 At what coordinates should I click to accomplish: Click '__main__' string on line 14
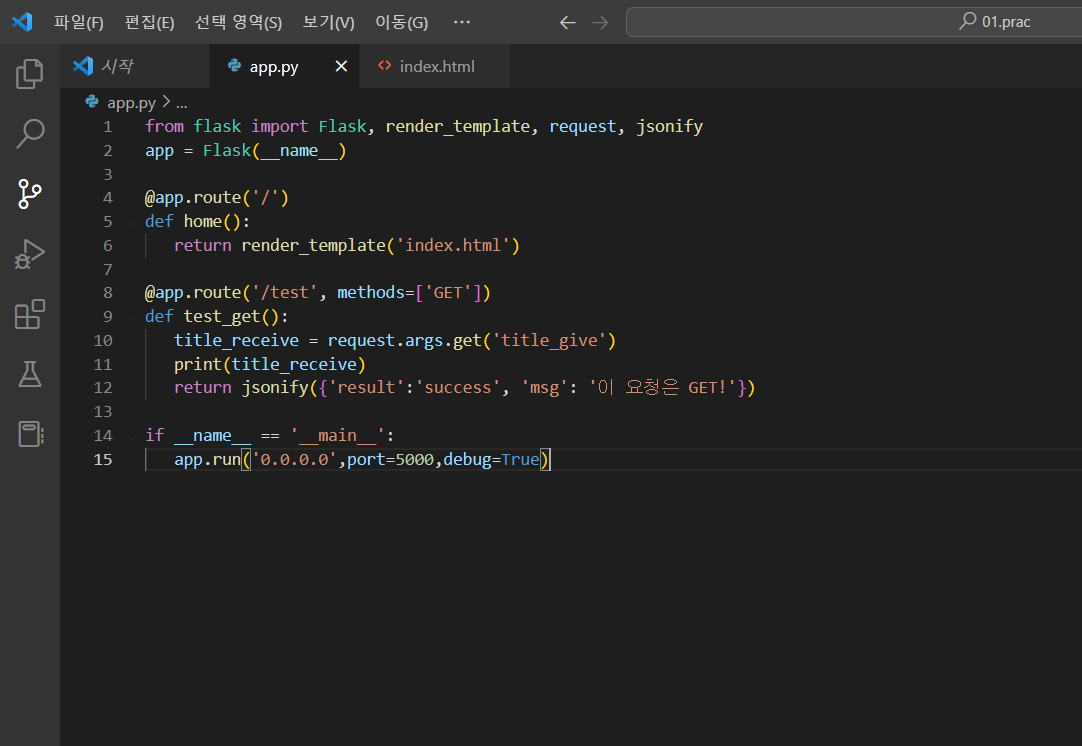337,435
